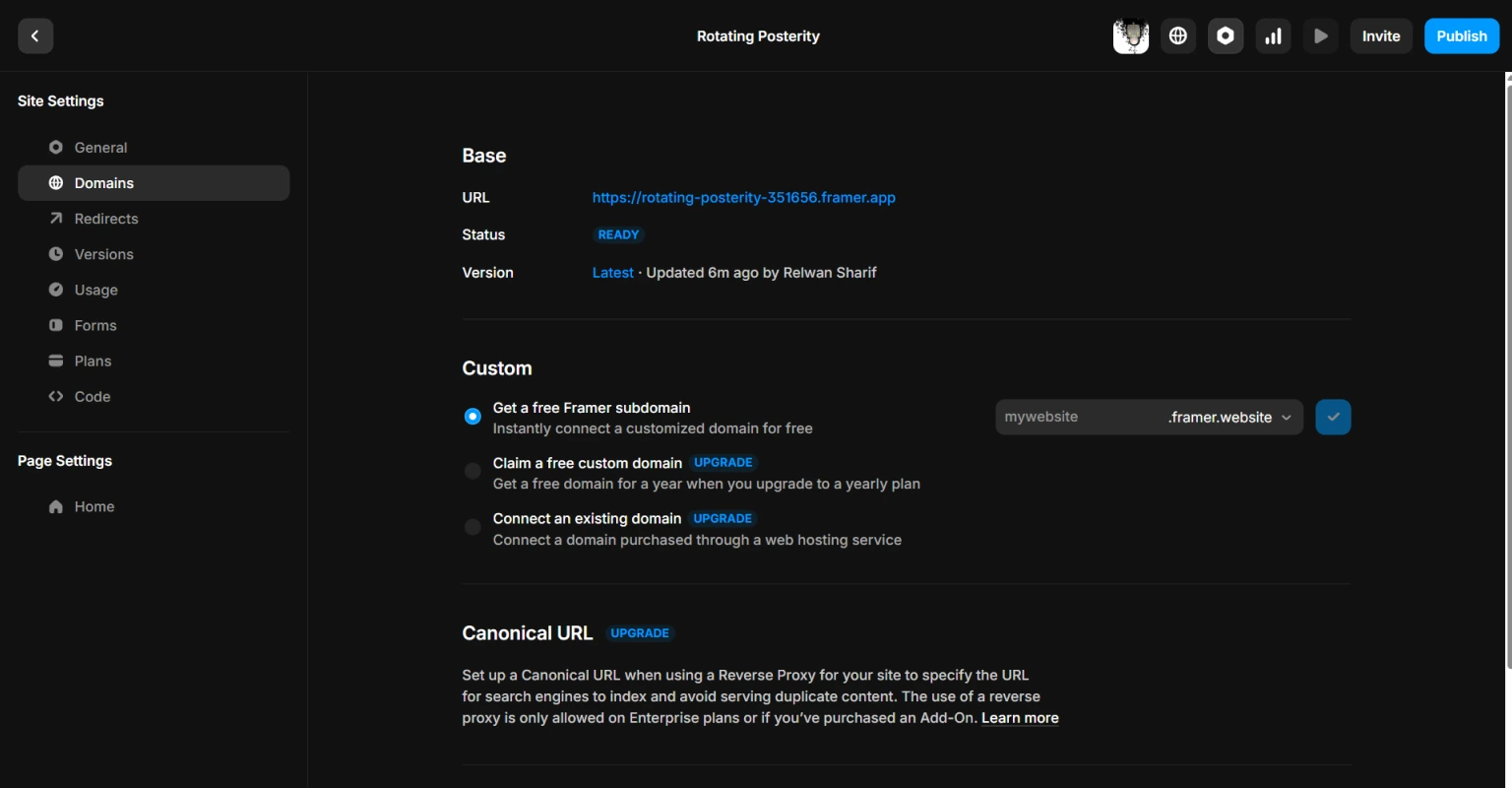Open Forms settings
This screenshot has height=788, width=1512.
[x=154, y=325]
